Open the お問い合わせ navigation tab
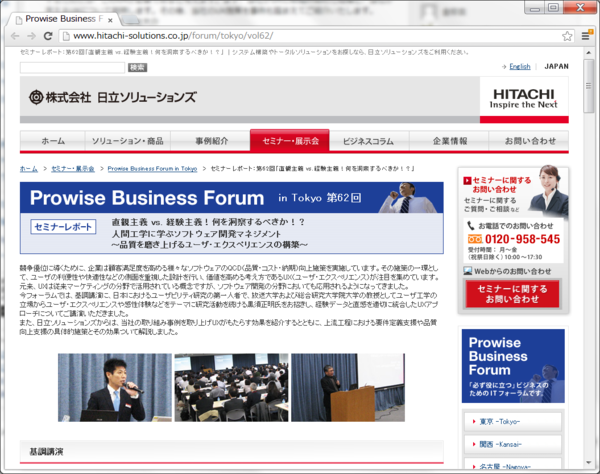600x474 pixels. coord(530,141)
